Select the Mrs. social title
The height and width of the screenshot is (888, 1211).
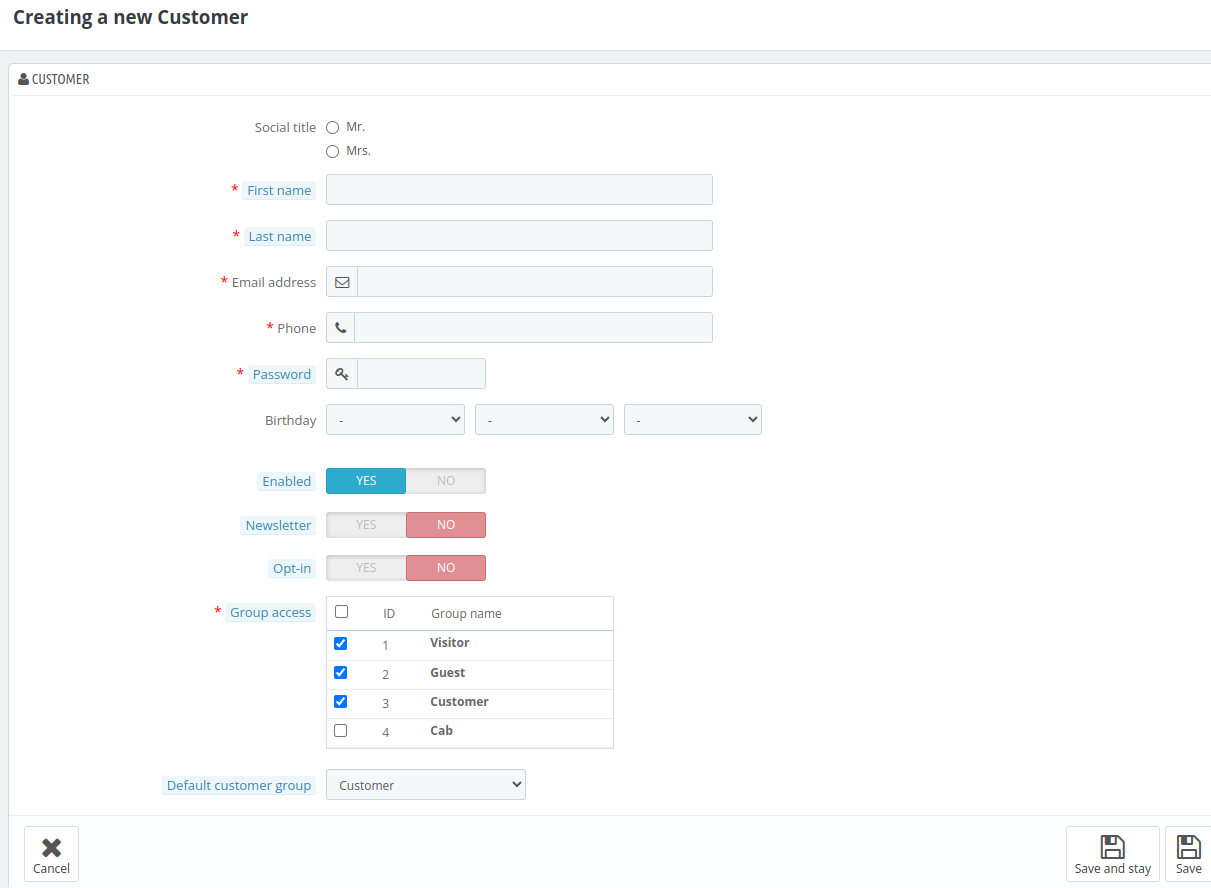pyautogui.click(x=333, y=152)
